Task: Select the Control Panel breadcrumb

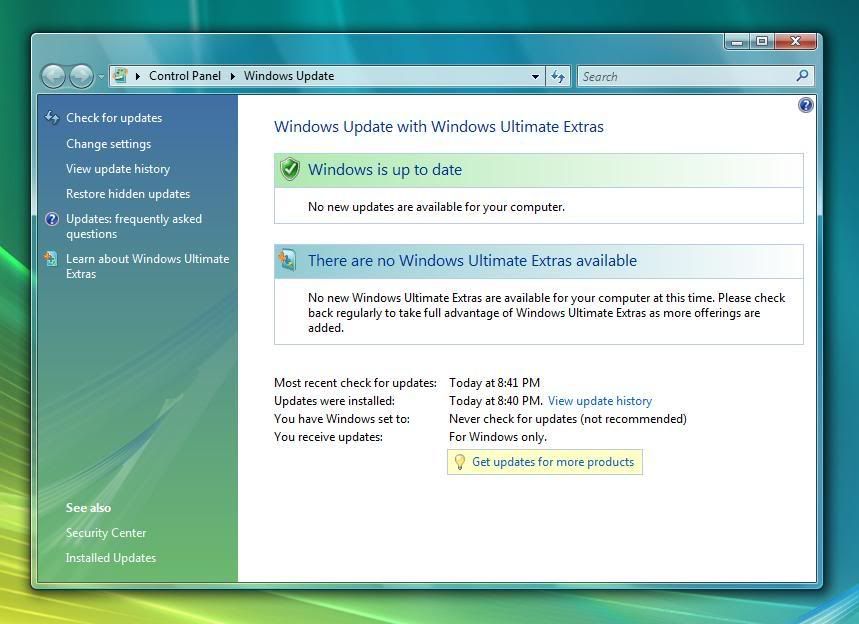Action: (x=185, y=76)
